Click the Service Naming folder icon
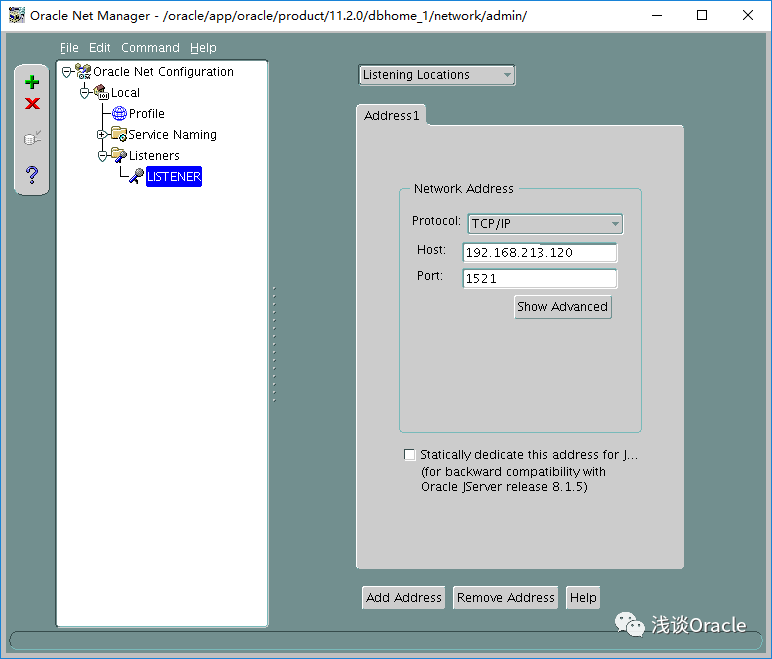 [119, 134]
